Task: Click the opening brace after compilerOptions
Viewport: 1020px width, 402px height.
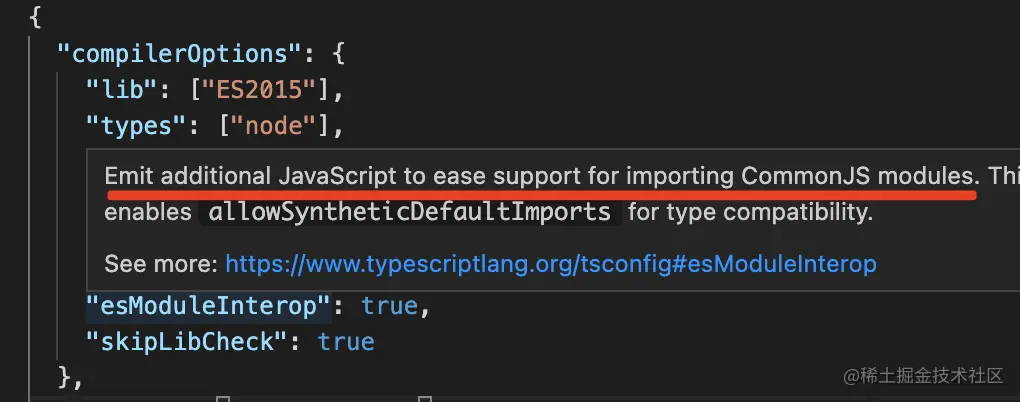Action: point(338,53)
